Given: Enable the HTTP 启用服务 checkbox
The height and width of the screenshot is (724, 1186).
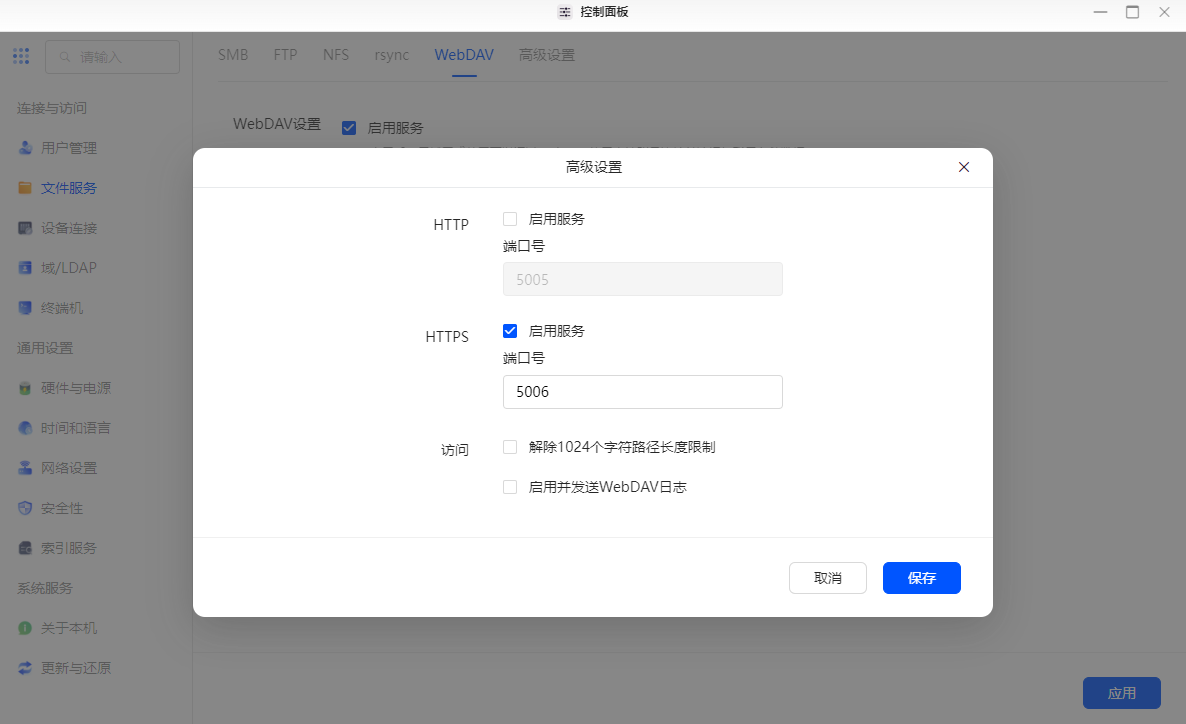Looking at the screenshot, I should click(x=510, y=219).
